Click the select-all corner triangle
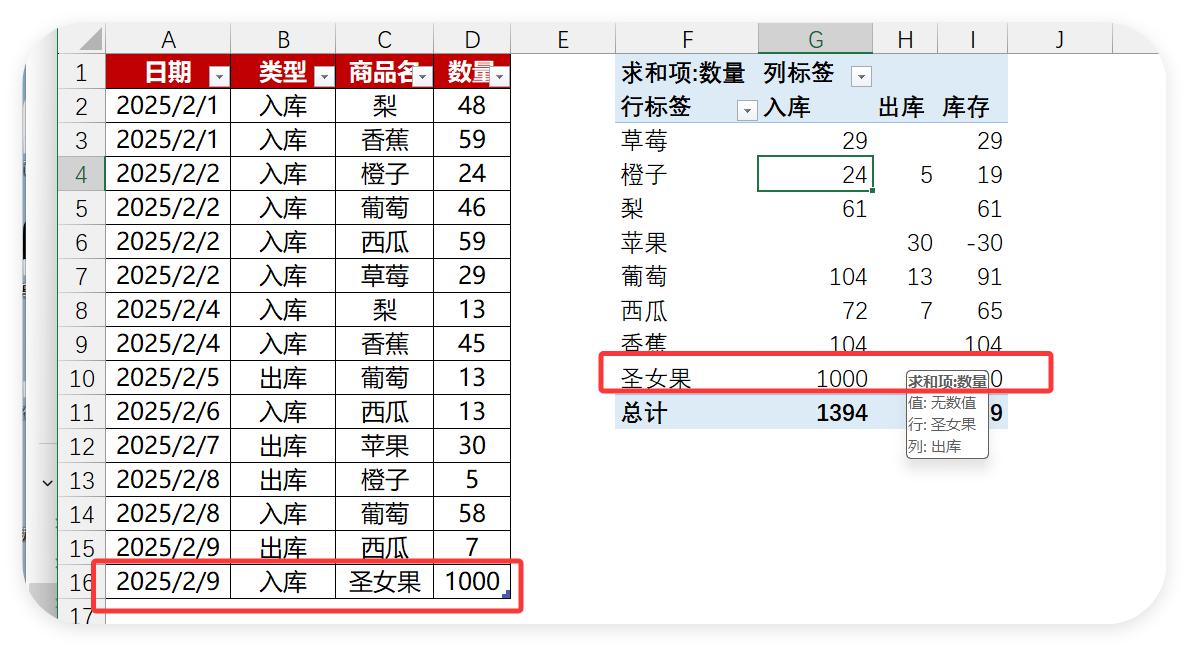Screen dimensions: 1188x646 click(x=91, y=39)
